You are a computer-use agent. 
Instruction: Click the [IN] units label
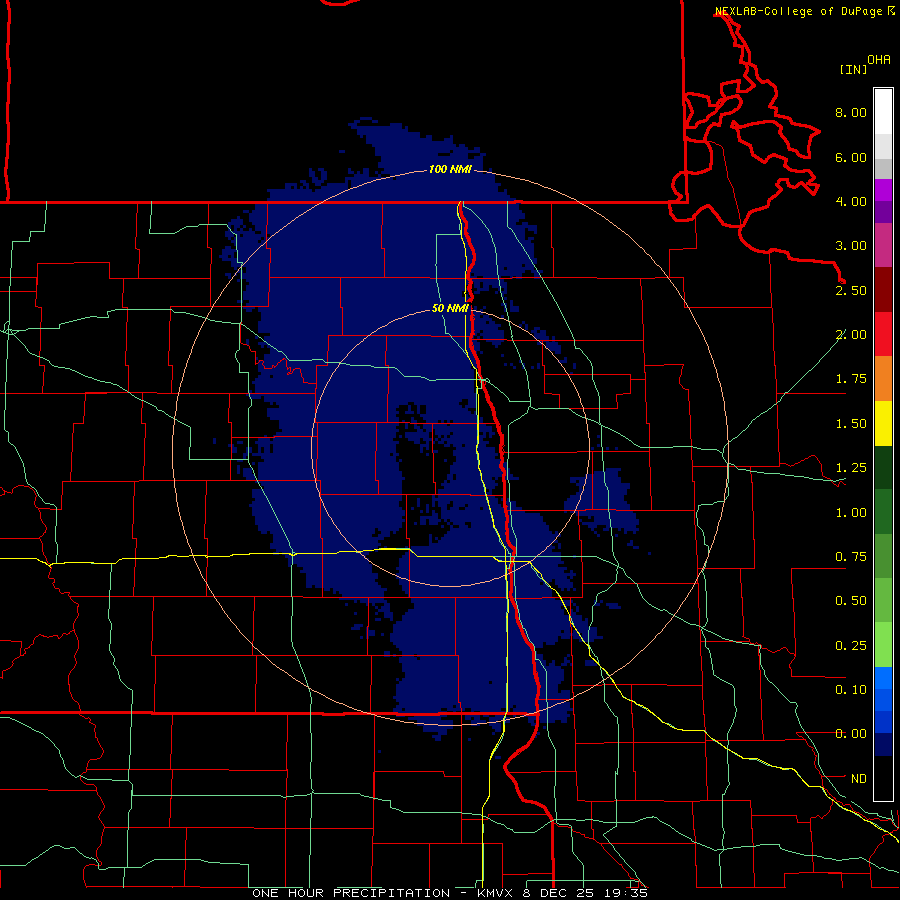point(853,69)
